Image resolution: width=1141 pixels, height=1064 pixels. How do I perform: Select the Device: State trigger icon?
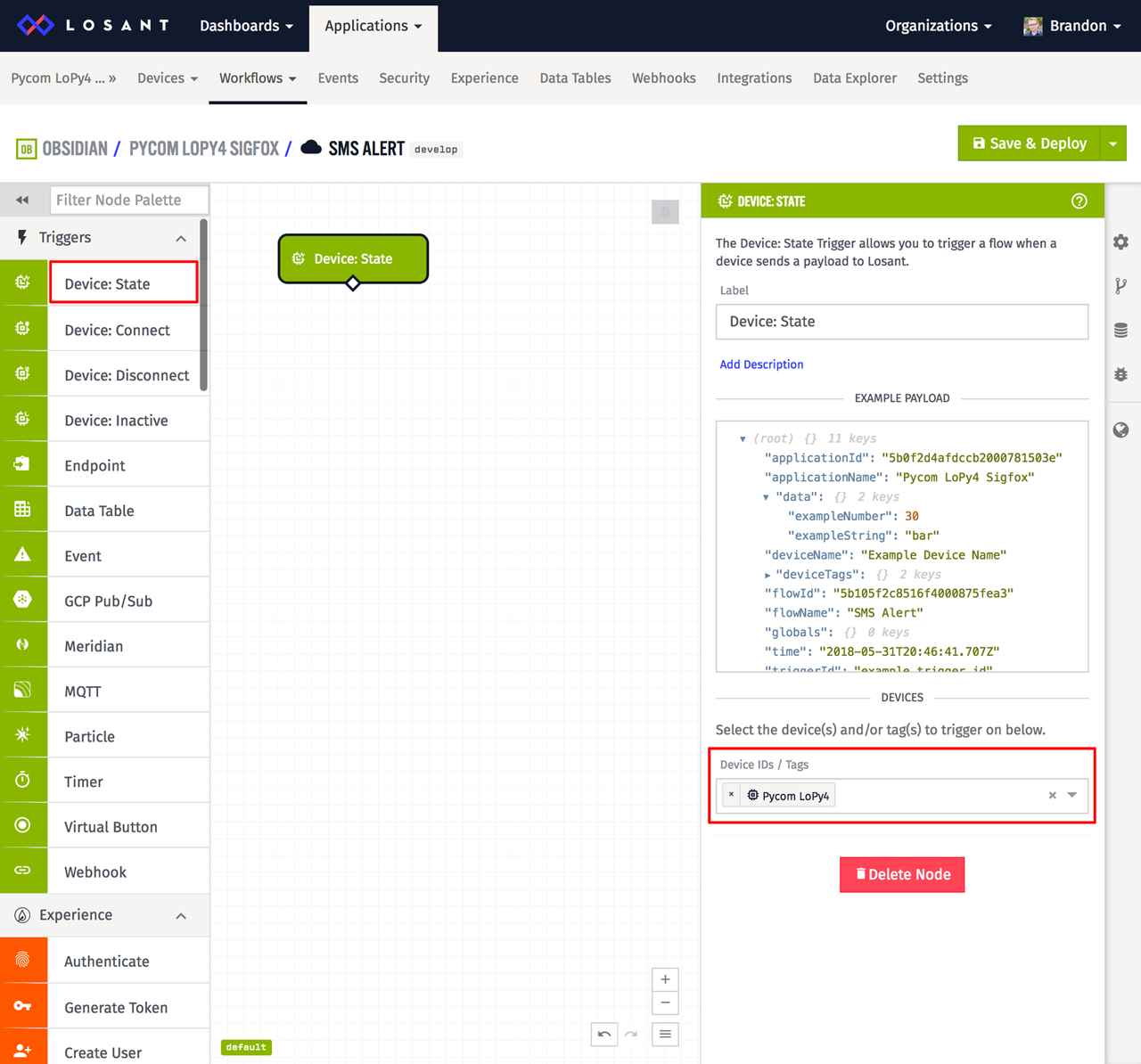(23, 282)
